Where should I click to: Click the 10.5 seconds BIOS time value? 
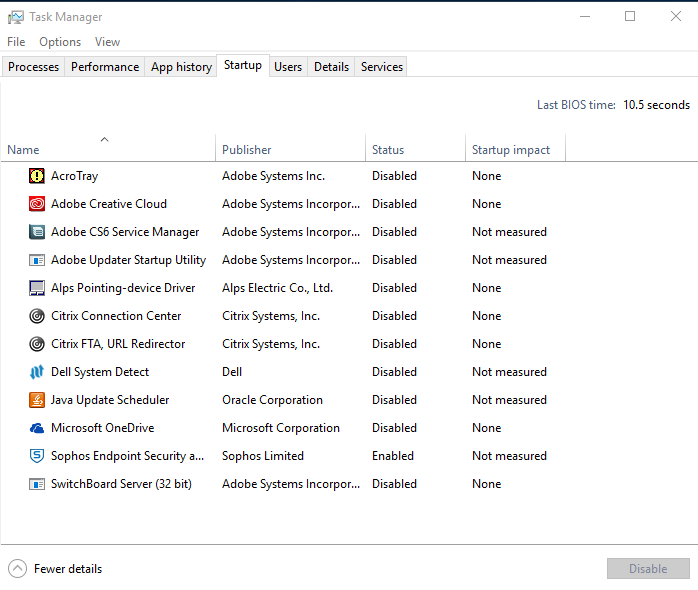[x=656, y=105]
